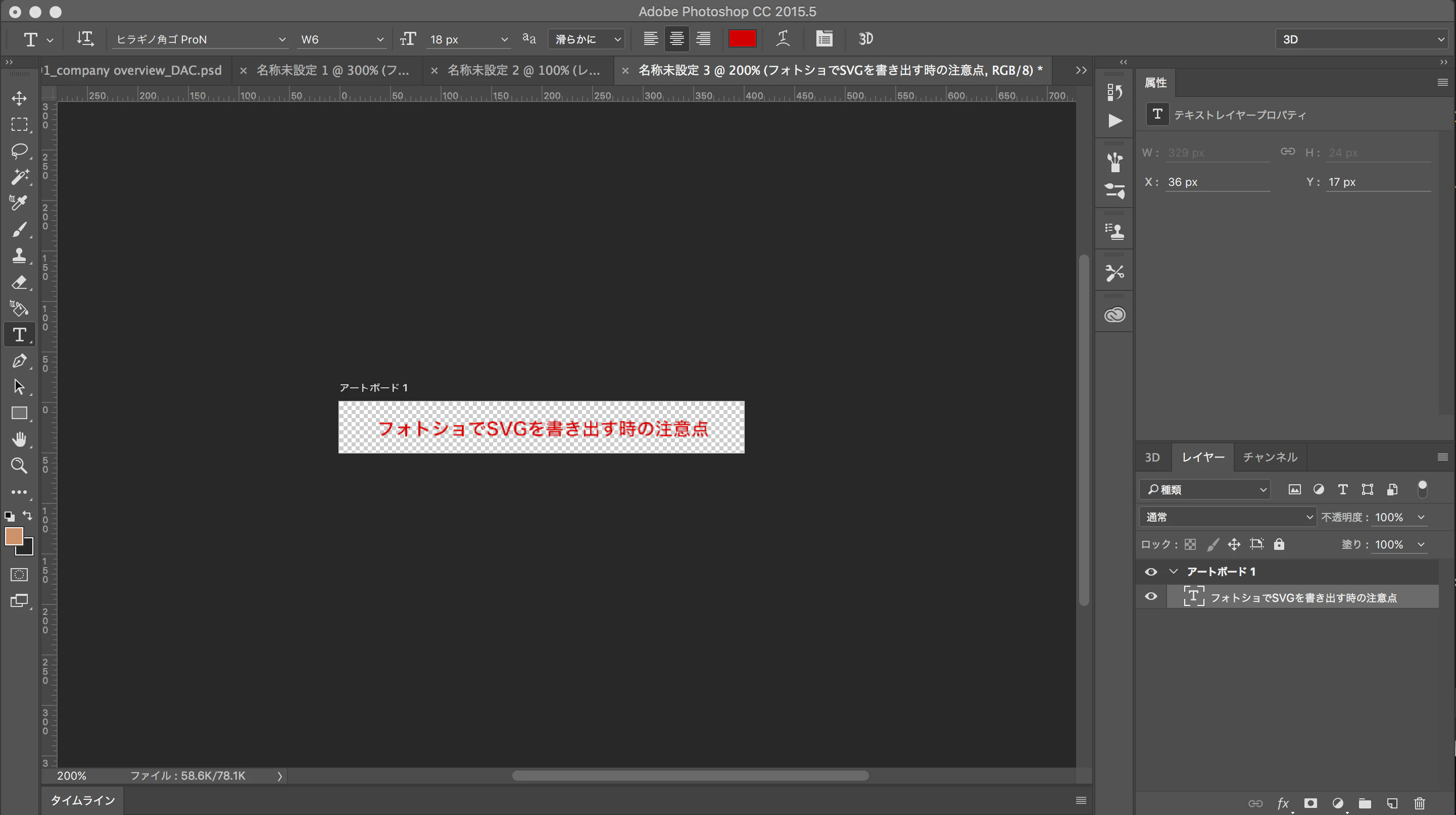Open the foreground color swatch
This screenshot has height=815, width=1456.
14,535
